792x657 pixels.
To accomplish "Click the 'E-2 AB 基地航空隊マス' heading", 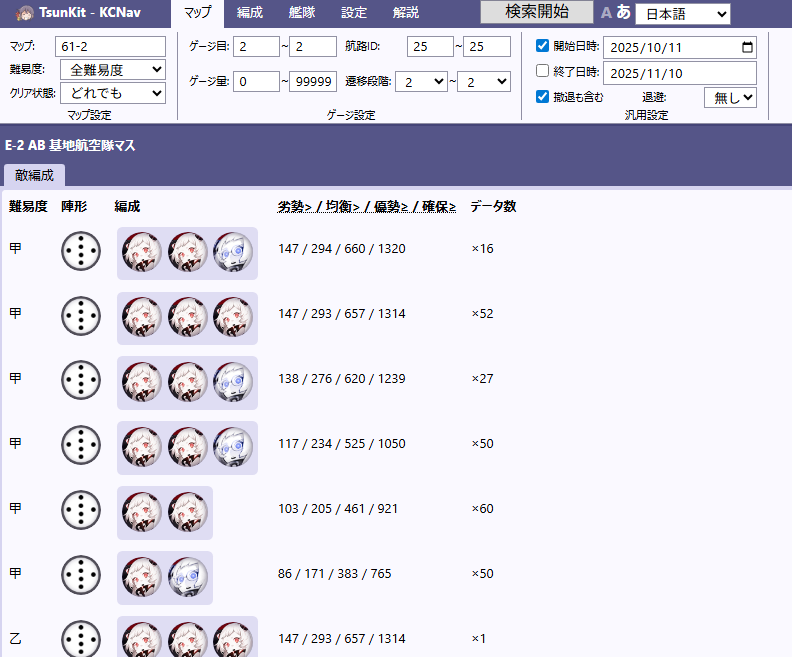I will [x=70, y=145].
